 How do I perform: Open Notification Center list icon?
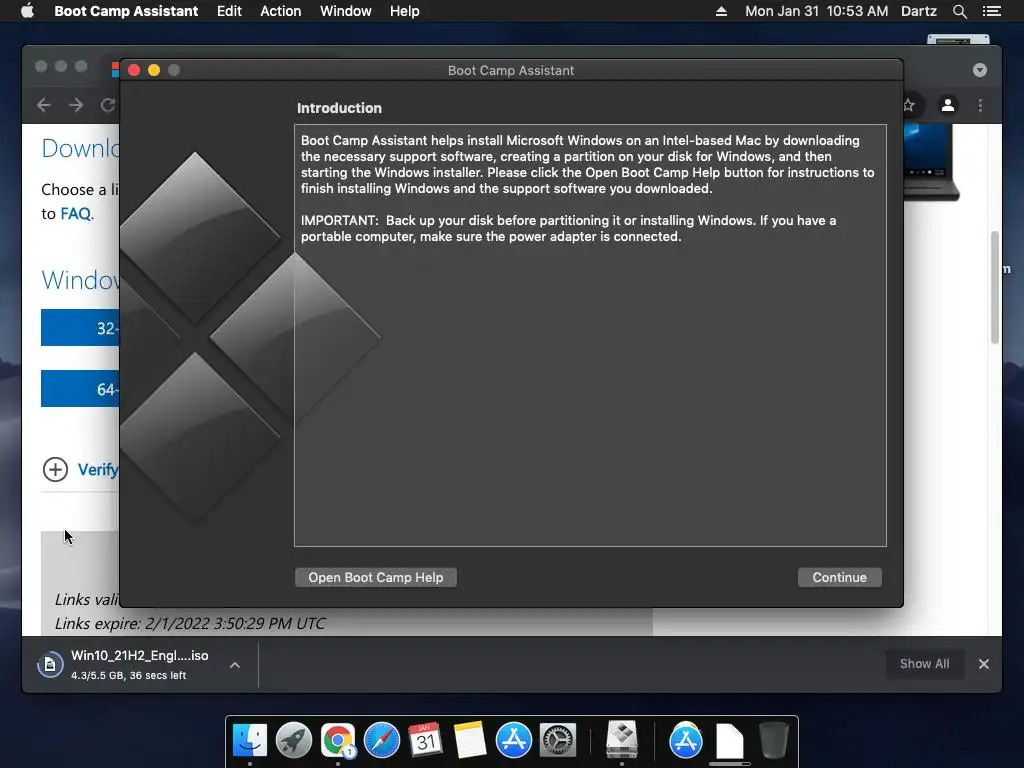click(991, 11)
